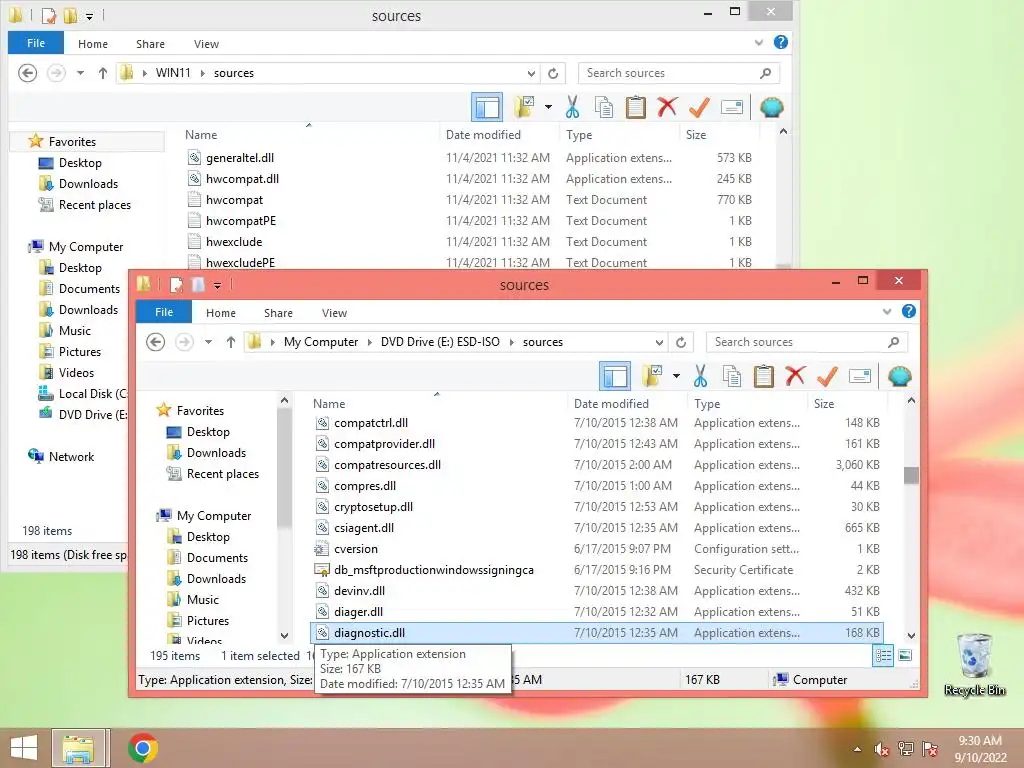Open View tab in front sources window
Viewport: 1024px width, 768px height.
click(334, 313)
